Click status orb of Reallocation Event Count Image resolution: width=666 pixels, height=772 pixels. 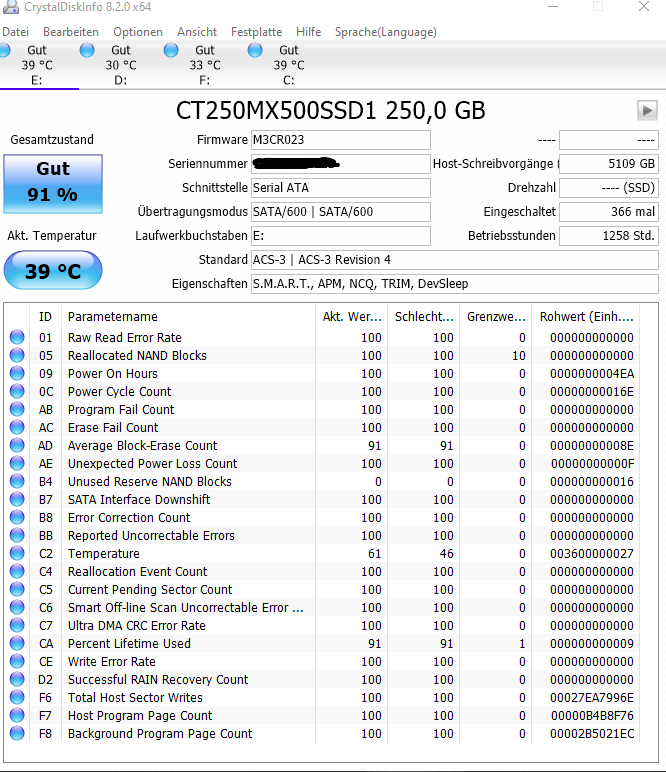[x=17, y=571]
